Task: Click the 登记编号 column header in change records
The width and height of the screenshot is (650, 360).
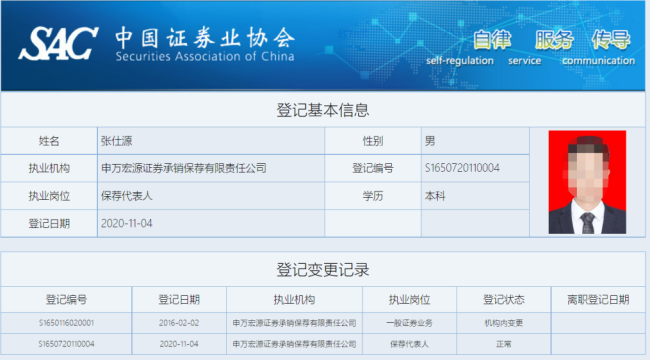Action: coord(66,299)
